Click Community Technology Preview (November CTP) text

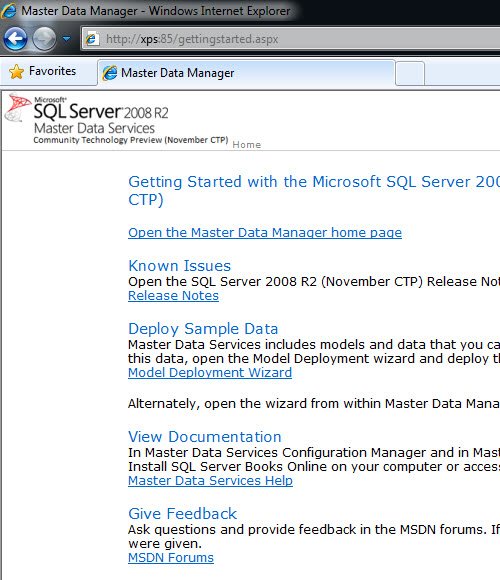131,140
